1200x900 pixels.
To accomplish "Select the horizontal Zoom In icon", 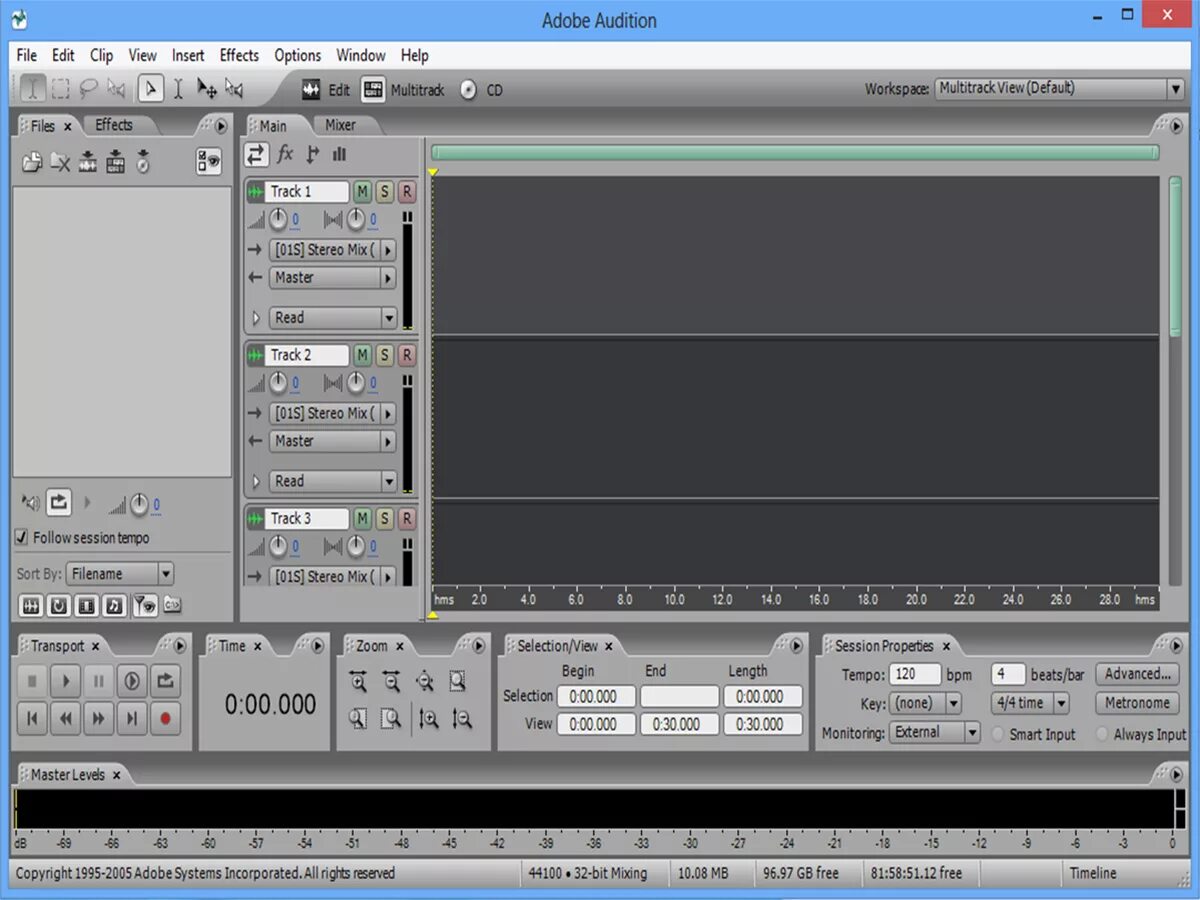I will pos(358,682).
